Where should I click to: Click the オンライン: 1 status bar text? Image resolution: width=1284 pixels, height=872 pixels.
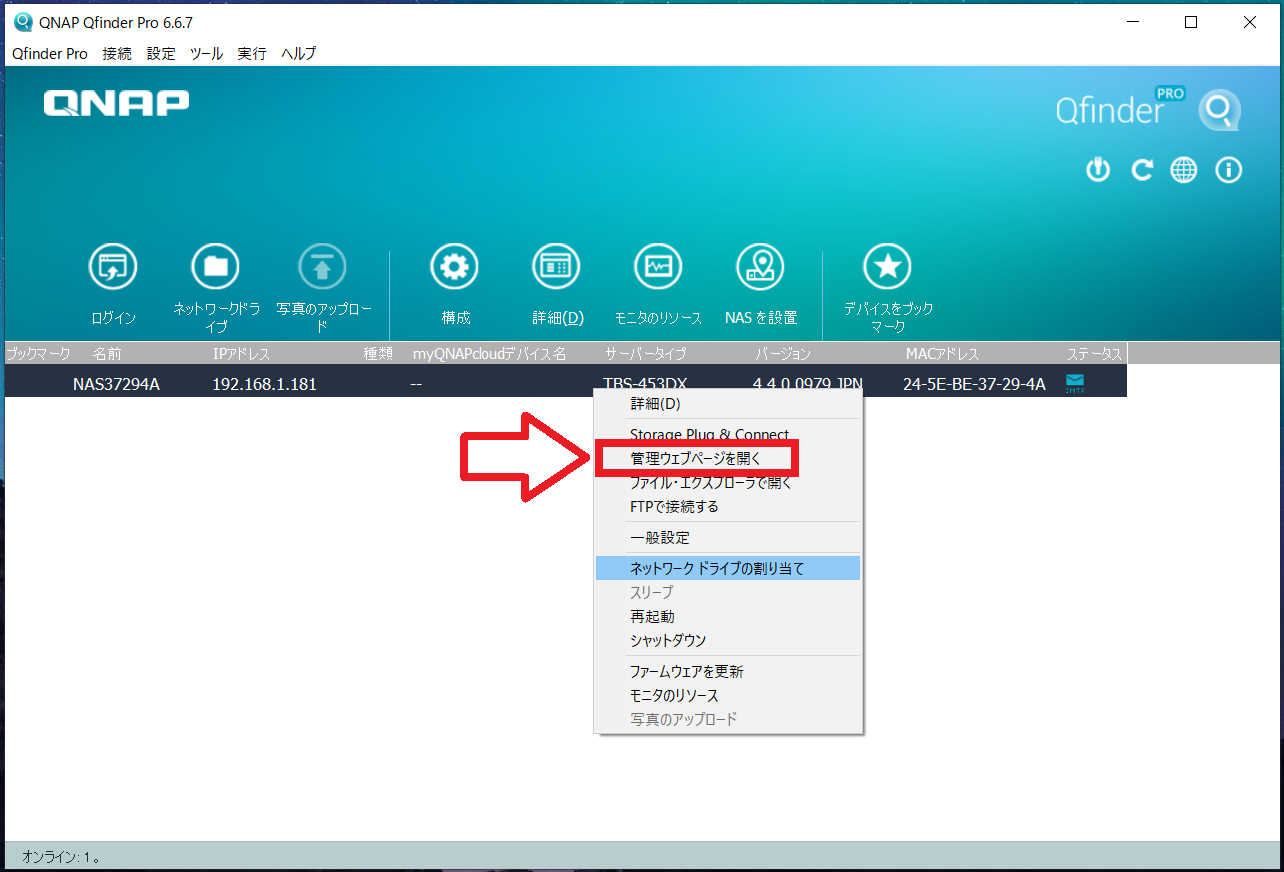61,857
